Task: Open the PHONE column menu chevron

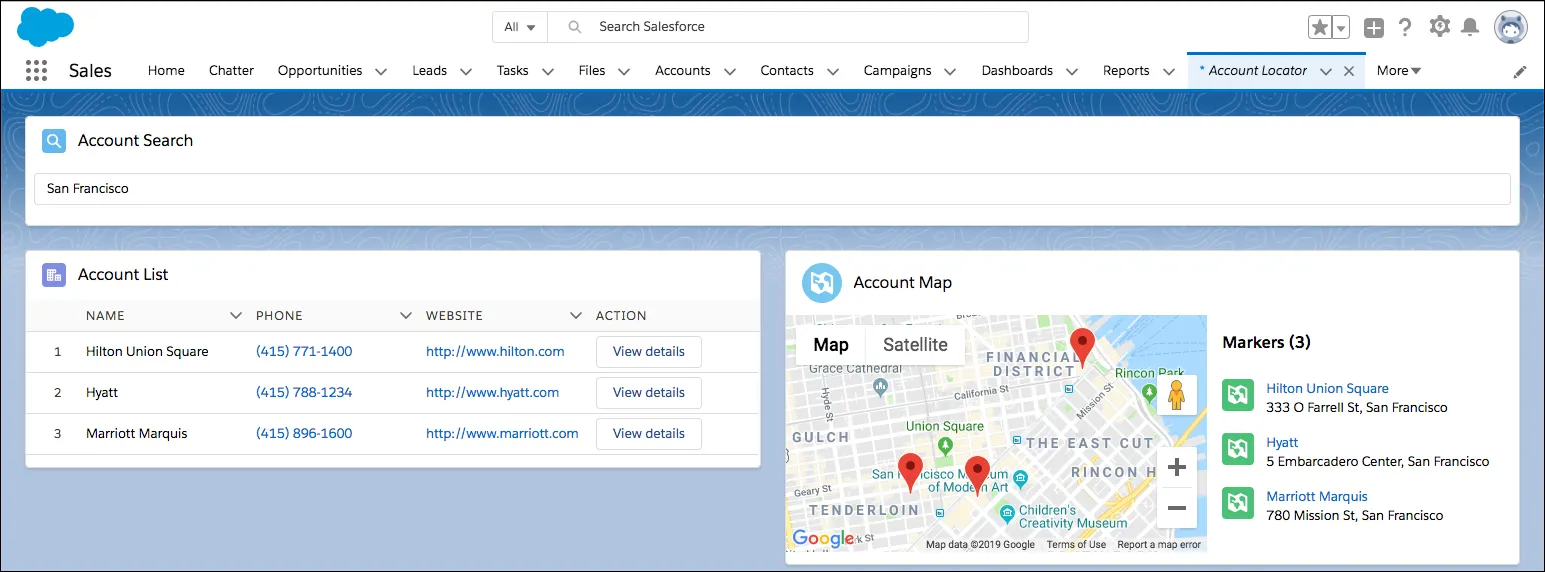Action: point(406,315)
